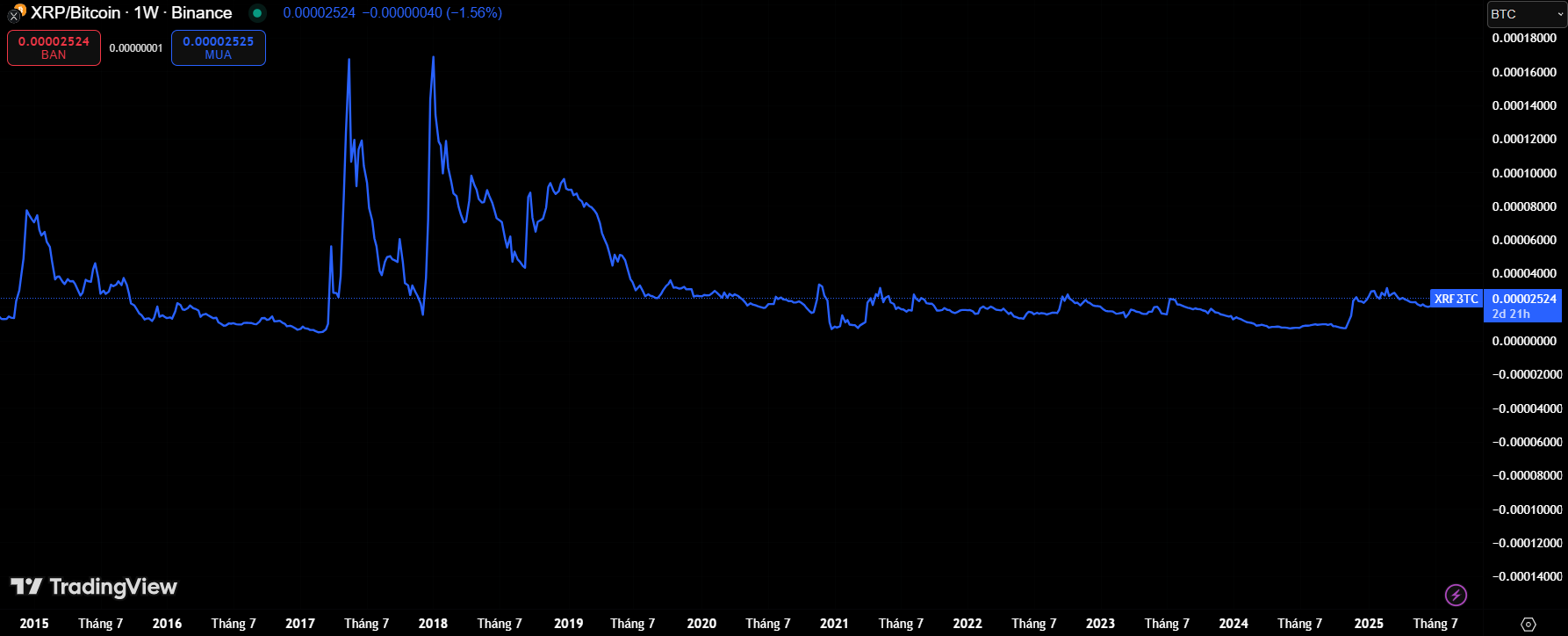Click the 2018 label on time axis
1568x636 pixels.
(433, 624)
